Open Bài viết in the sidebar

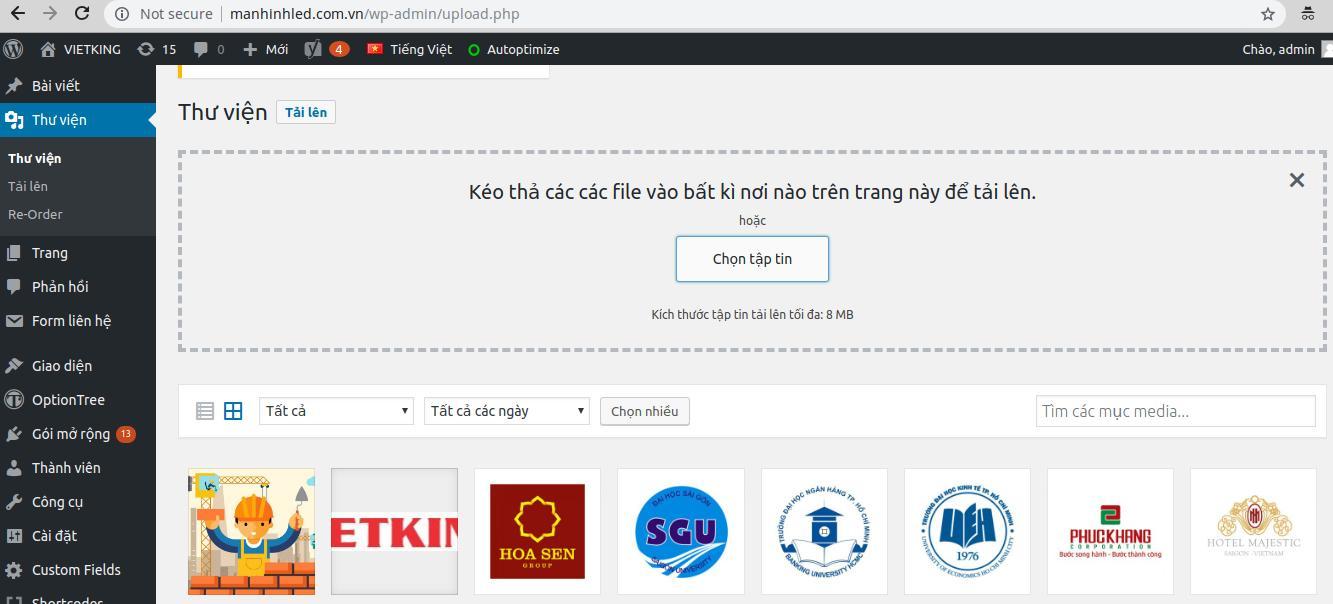tap(78, 86)
